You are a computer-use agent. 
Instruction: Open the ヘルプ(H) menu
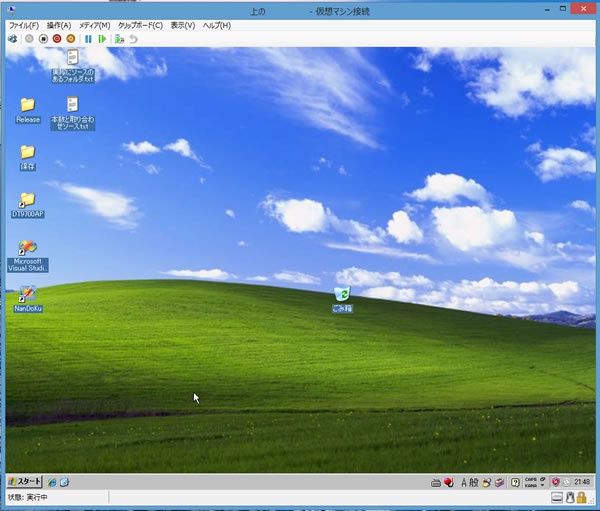pyautogui.click(x=217, y=26)
